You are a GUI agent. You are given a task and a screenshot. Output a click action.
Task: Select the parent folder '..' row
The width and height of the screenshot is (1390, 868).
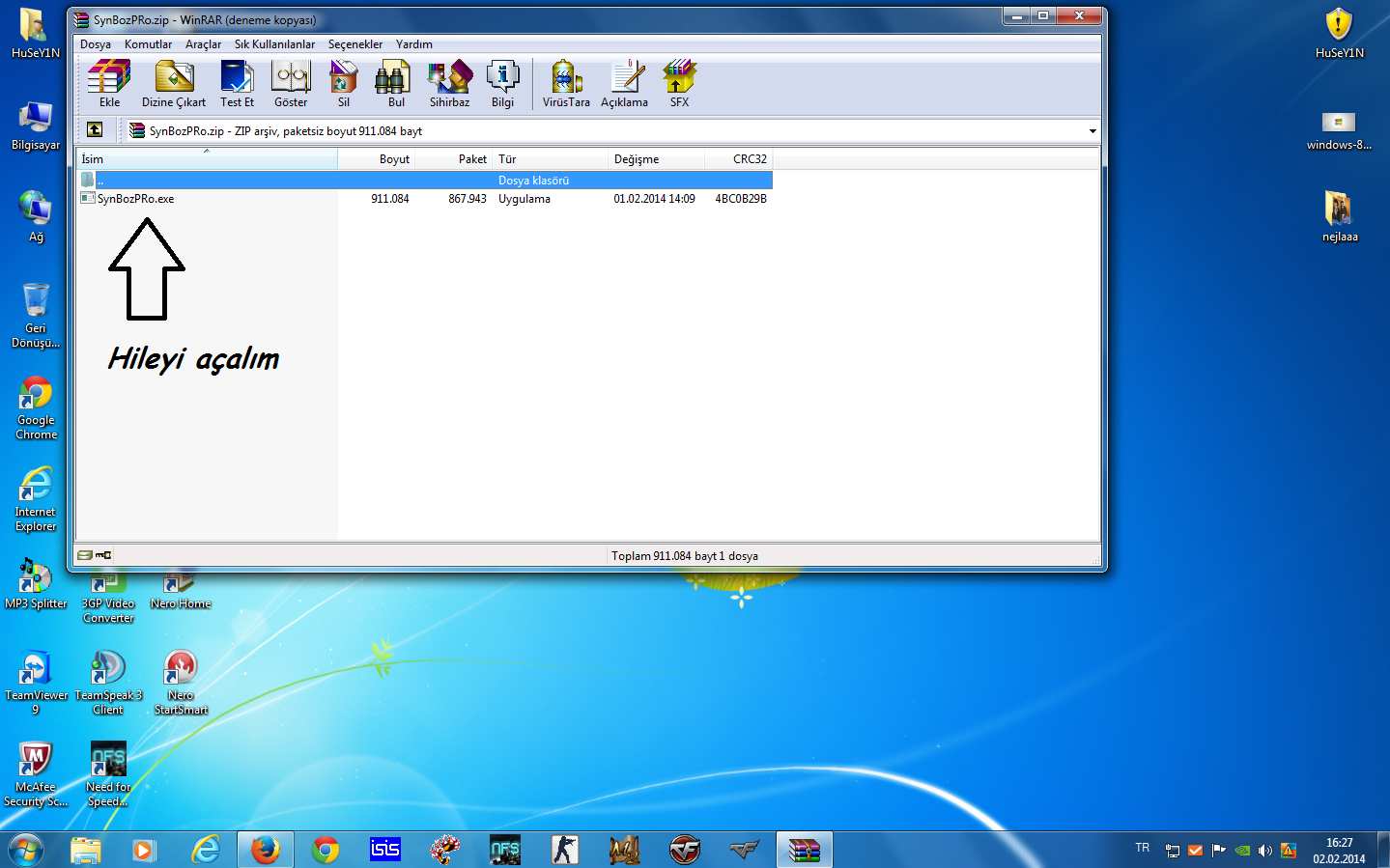point(425,181)
